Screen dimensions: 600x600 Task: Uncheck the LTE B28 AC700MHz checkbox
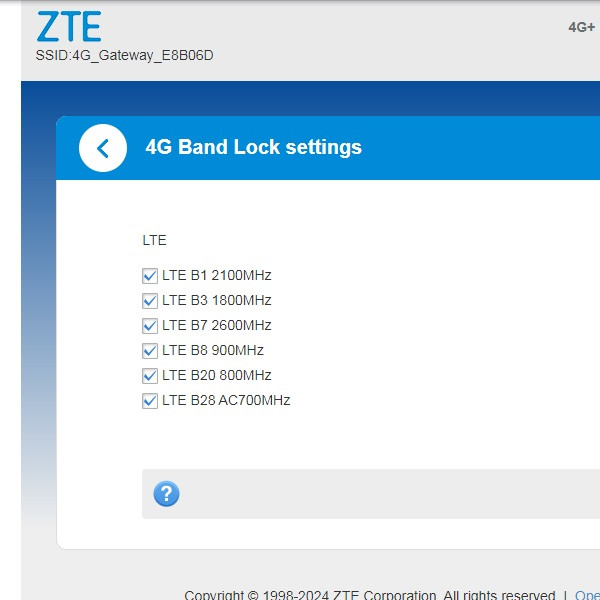[150, 401]
